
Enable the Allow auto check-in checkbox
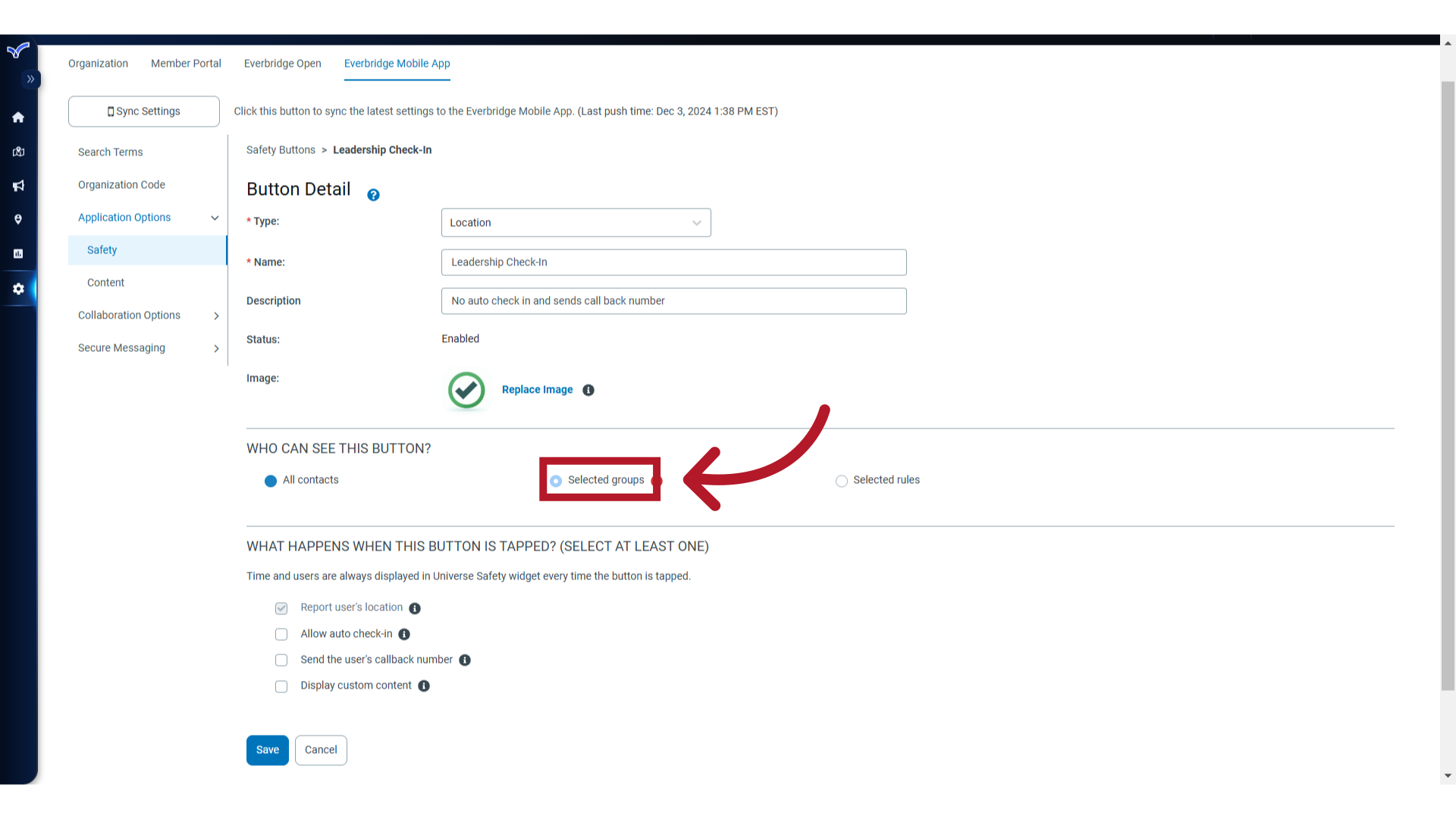pos(281,634)
